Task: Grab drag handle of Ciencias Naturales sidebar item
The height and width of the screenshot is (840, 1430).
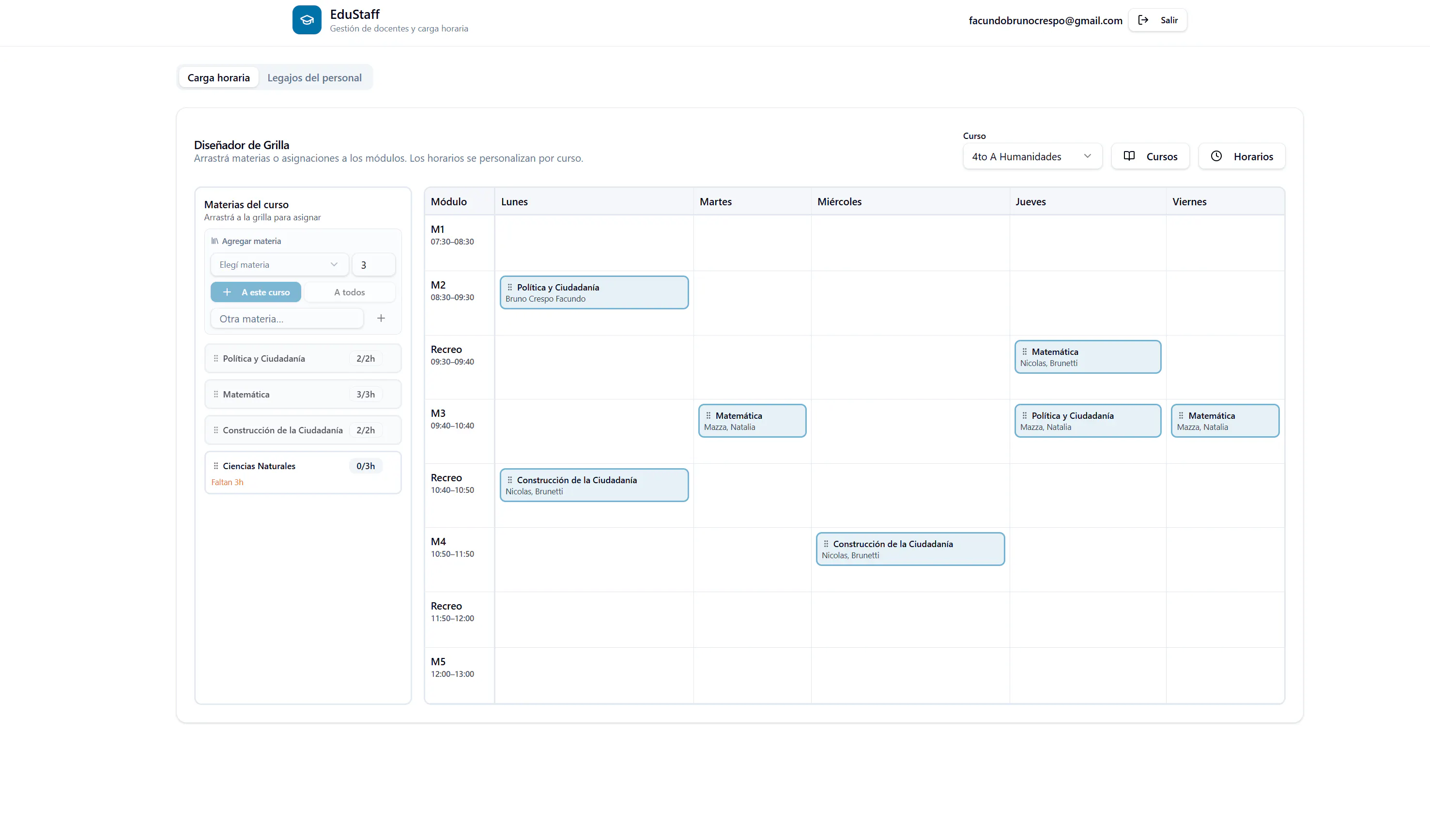Action: click(215, 466)
